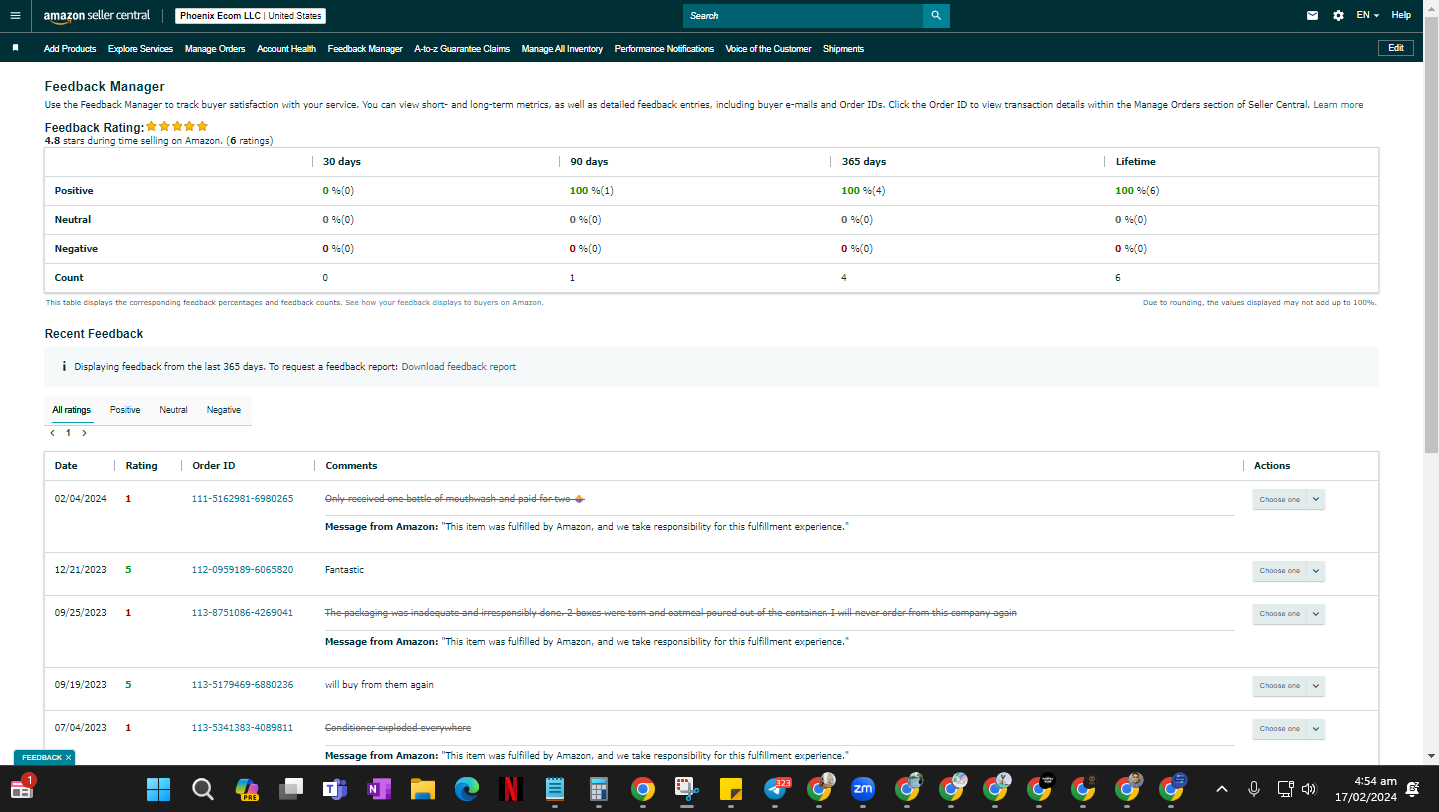Open order 113-8751086-4269041 link
Screen dimensions: 1439x812
[242, 613]
